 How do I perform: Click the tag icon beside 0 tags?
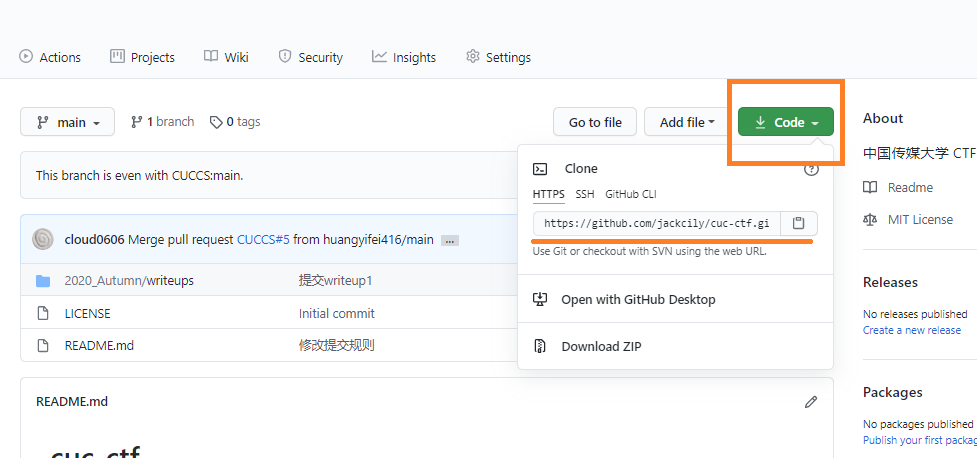(x=216, y=123)
